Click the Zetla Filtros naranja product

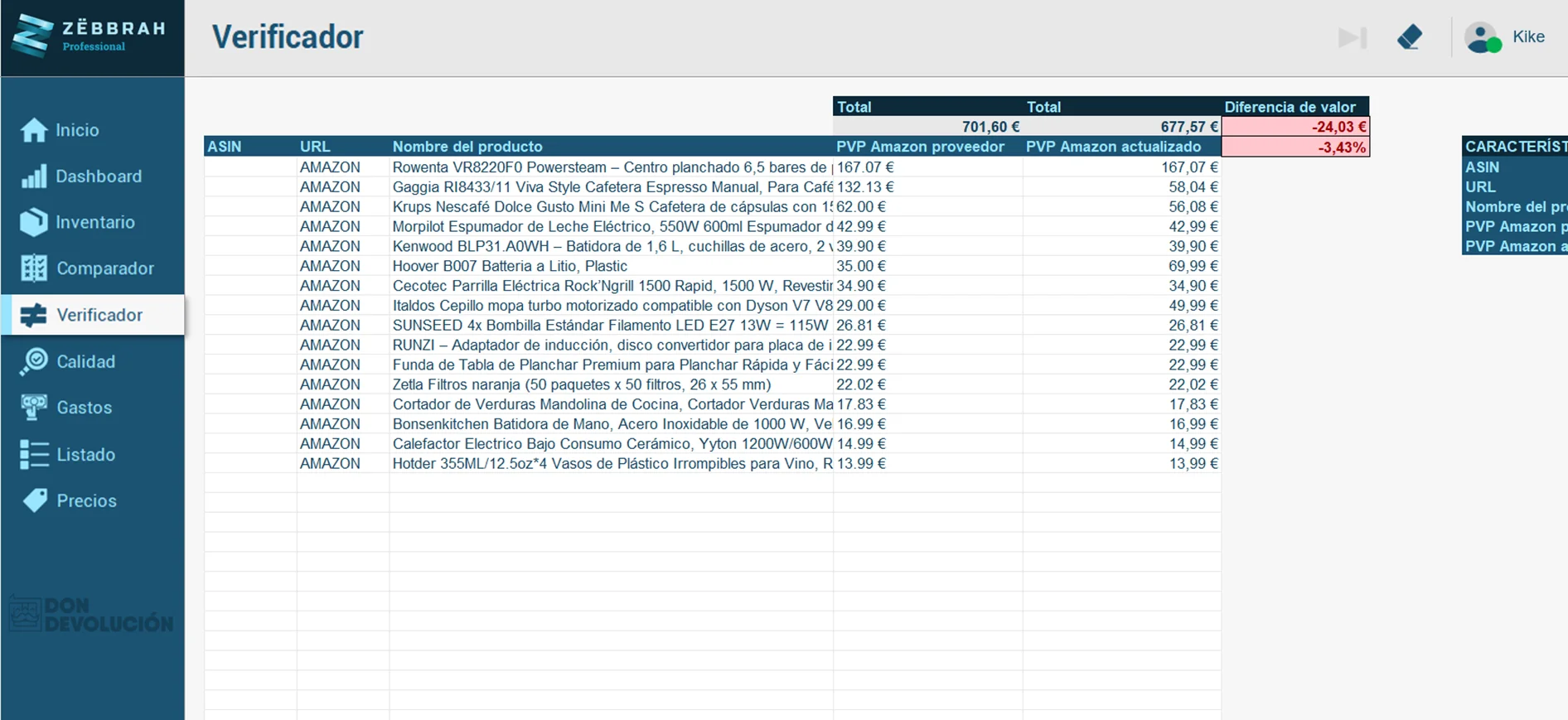[x=612, y=384]
